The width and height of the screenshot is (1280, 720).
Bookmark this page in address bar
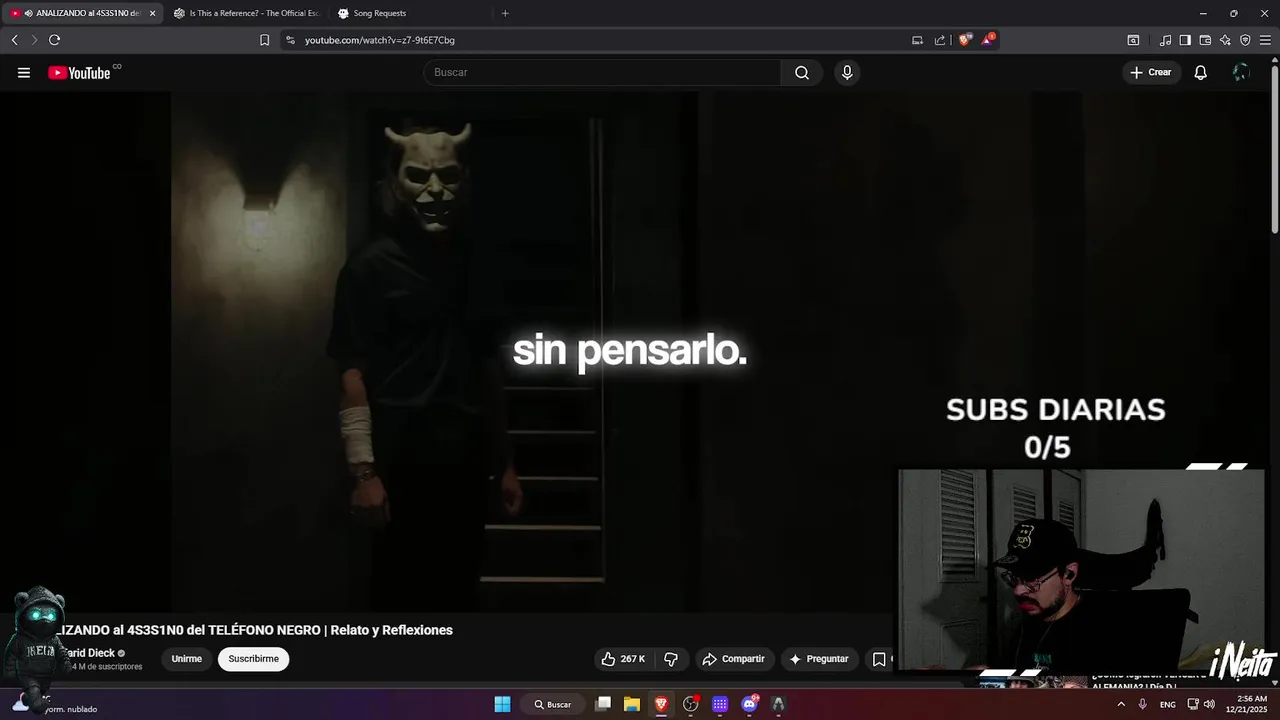pos(264,40)
